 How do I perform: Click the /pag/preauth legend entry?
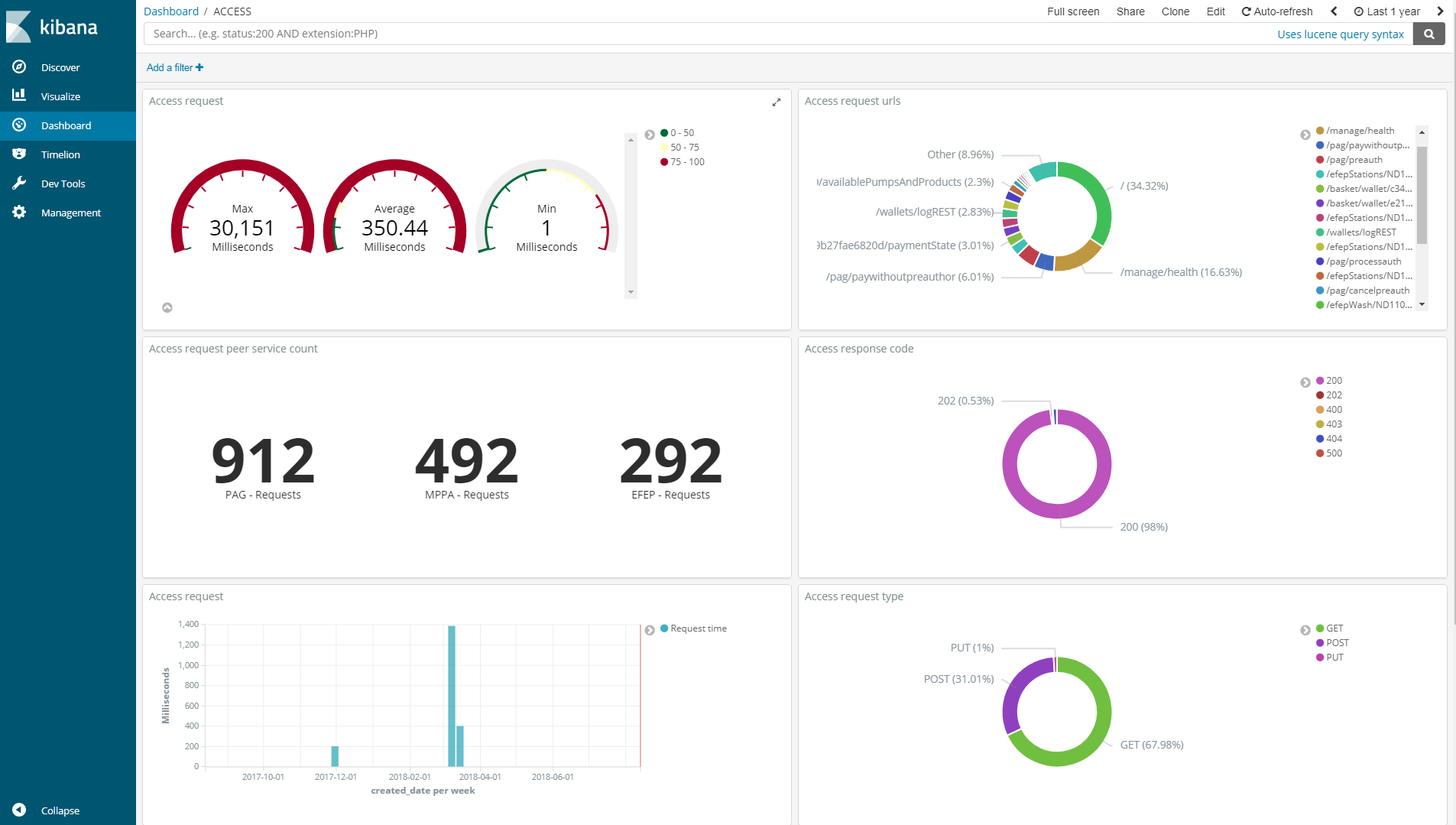pos(1349,160)
